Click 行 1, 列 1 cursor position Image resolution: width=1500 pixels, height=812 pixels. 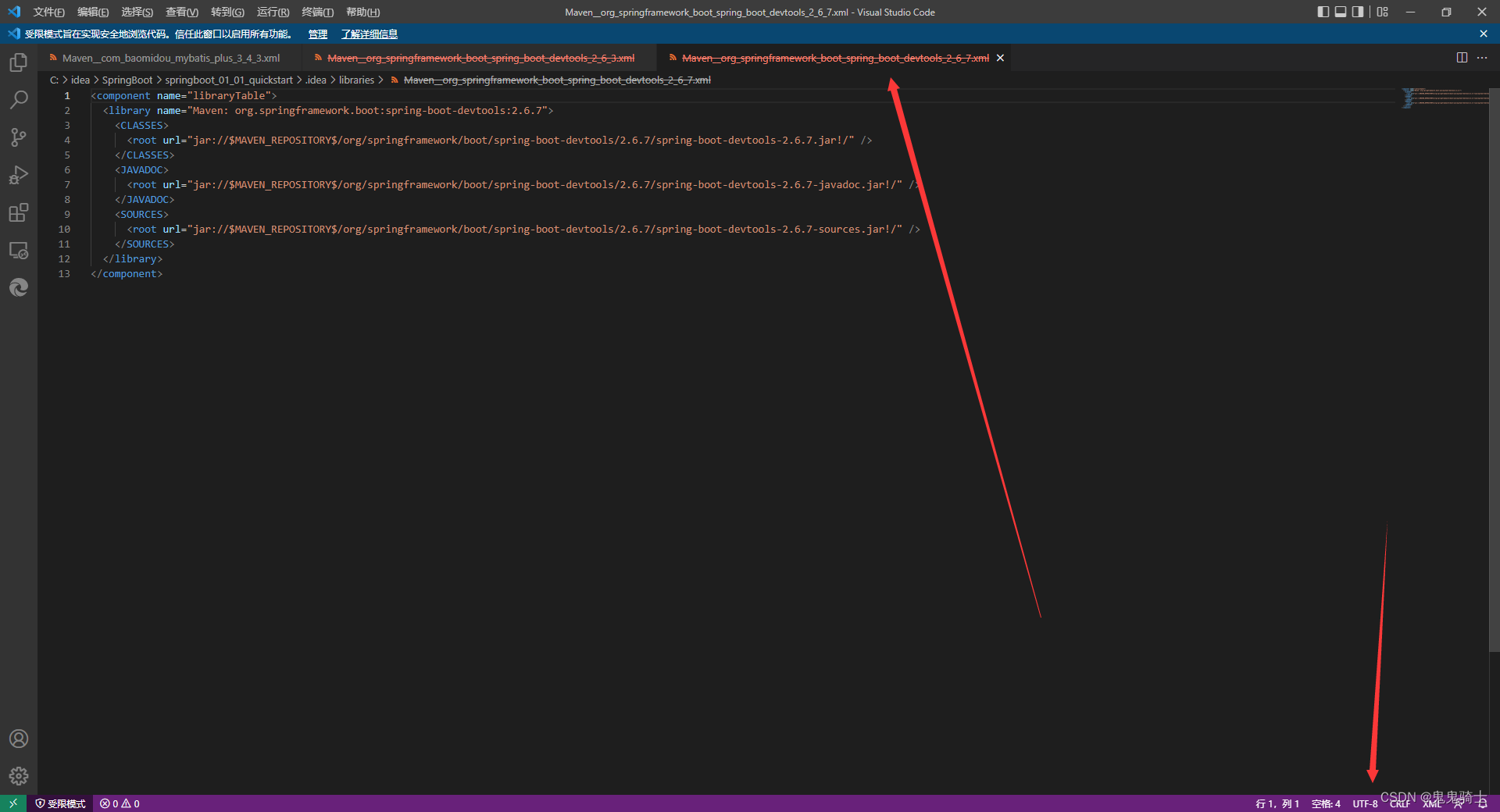click(x=1277, y=803)
